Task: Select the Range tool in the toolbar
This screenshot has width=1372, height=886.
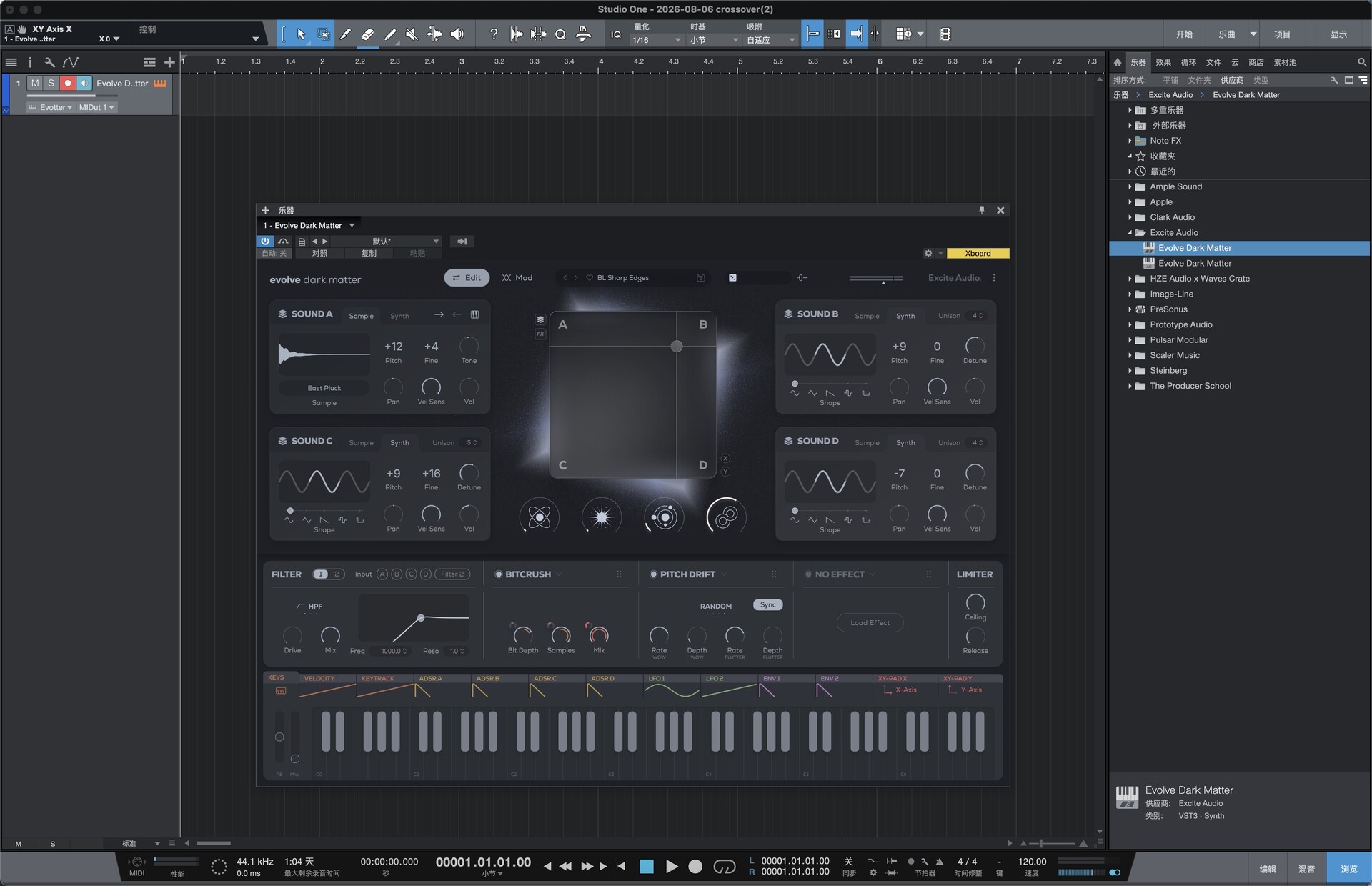Action: (x=324, y=34)
